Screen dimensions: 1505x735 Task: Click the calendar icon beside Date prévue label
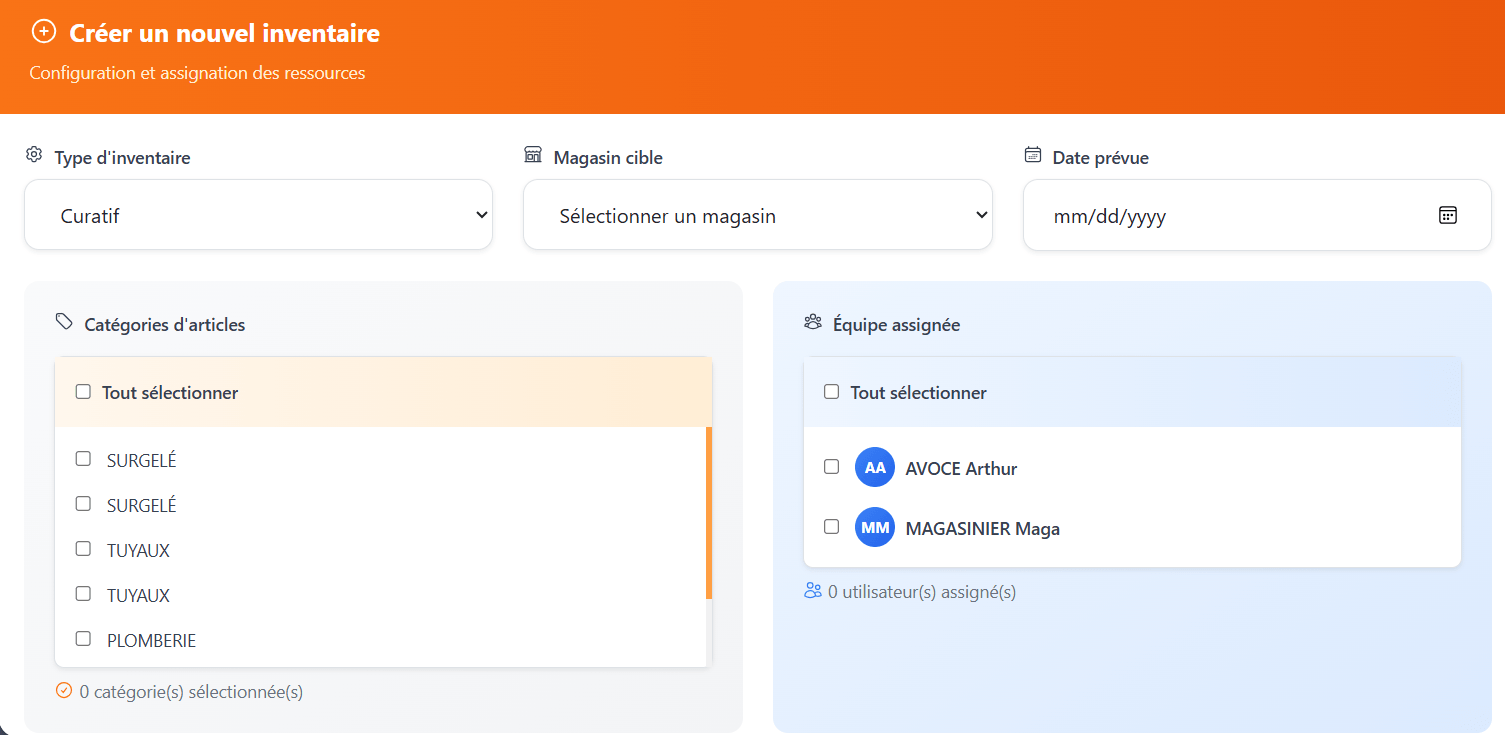click(1033, 155)
